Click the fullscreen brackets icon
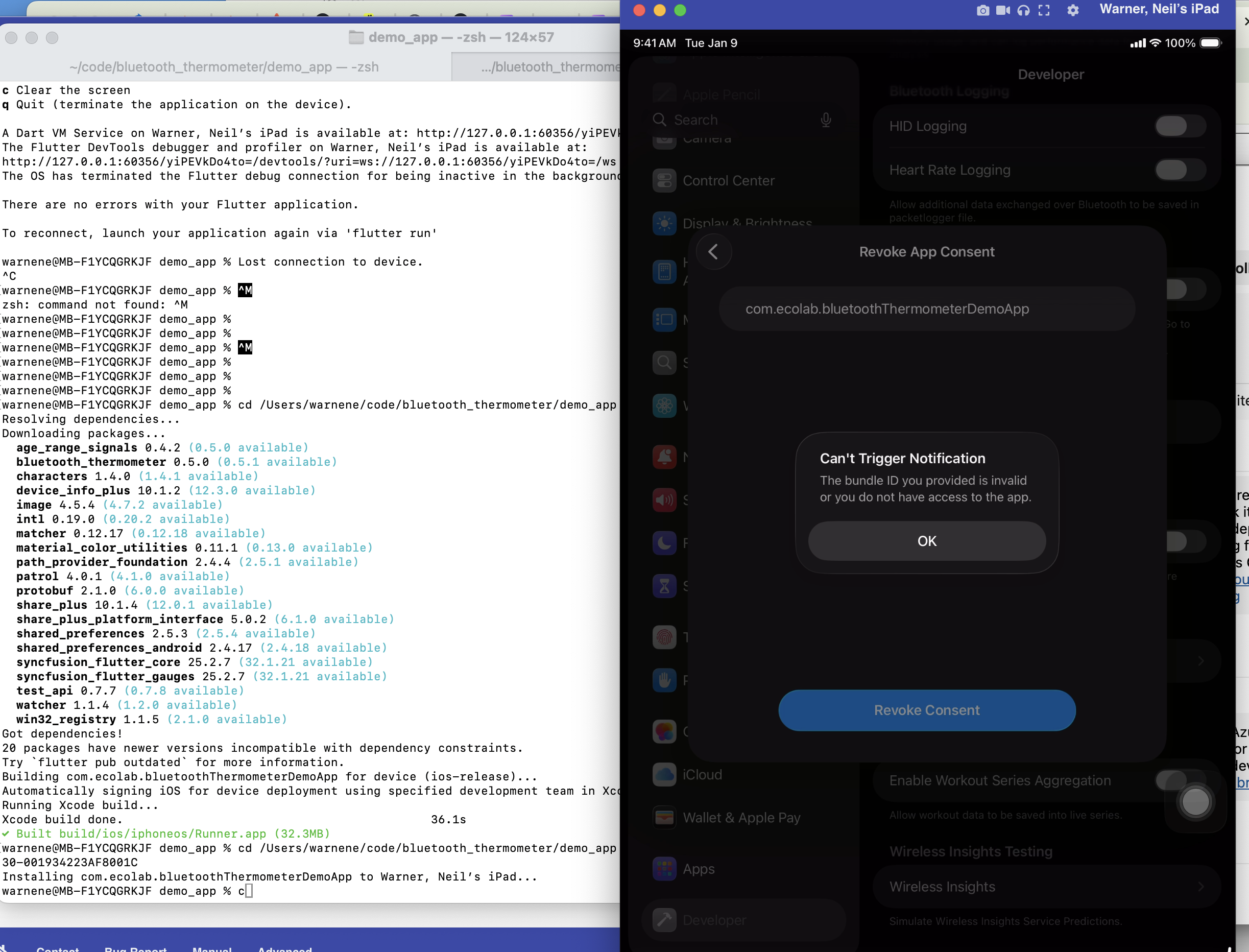Viewport: 1249px width, 952px height. click(x=1044, y=10)
